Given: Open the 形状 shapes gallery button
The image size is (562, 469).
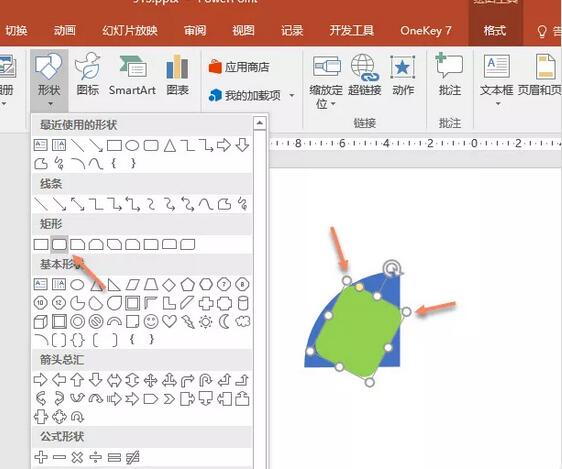Looking at the screenshot, I should click(49, 80).
